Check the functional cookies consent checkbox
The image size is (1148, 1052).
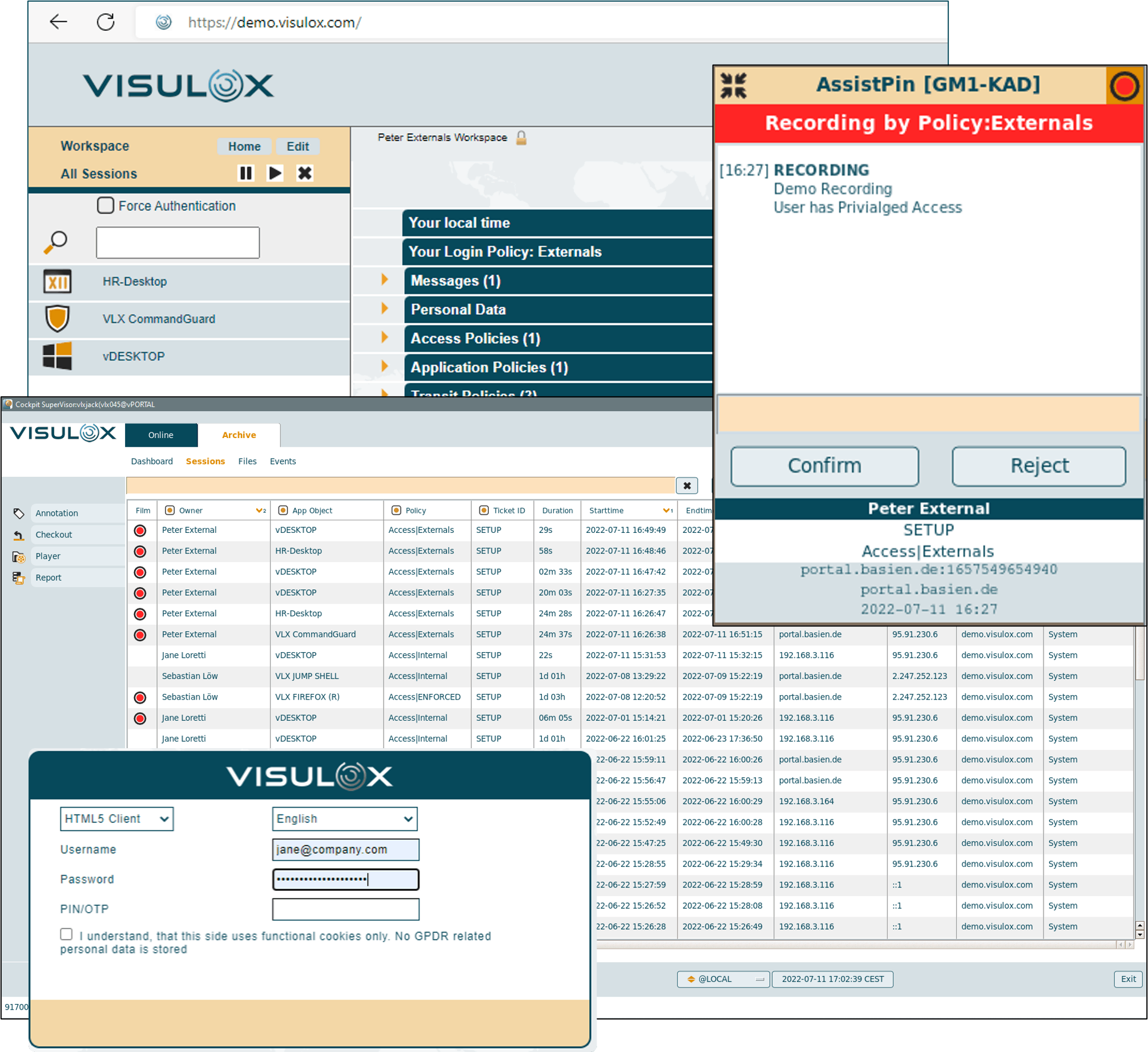pos(66,934)
